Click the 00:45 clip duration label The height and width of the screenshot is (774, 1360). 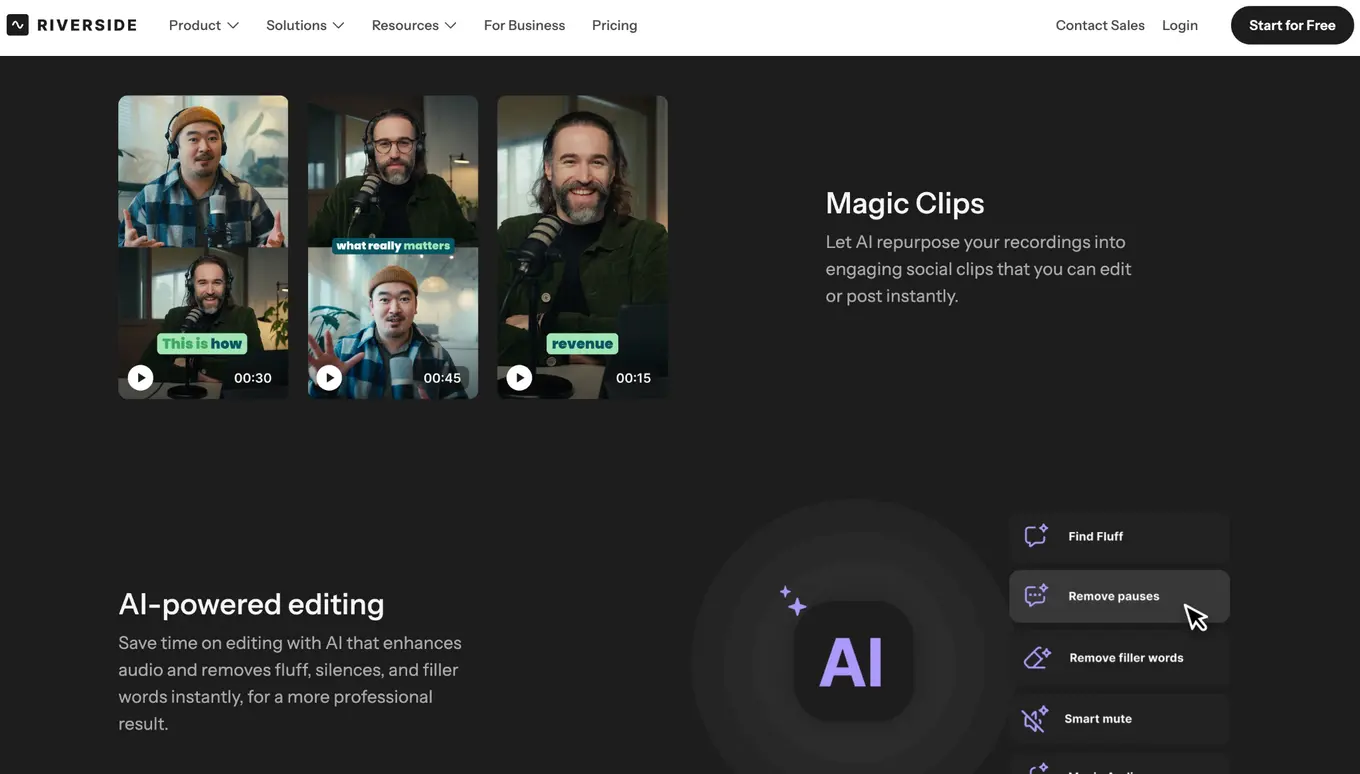click(x=442, y=378)
